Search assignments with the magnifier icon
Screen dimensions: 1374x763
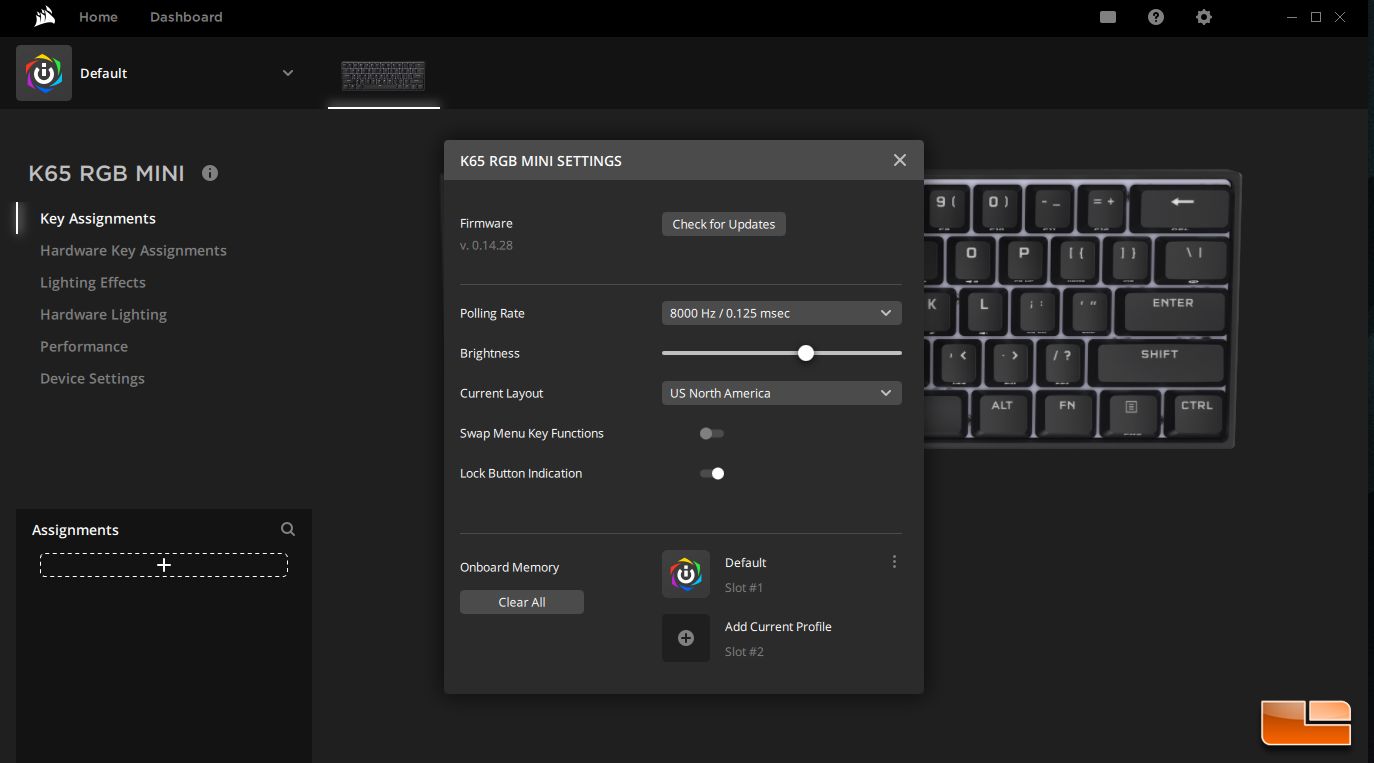[288, 530]
